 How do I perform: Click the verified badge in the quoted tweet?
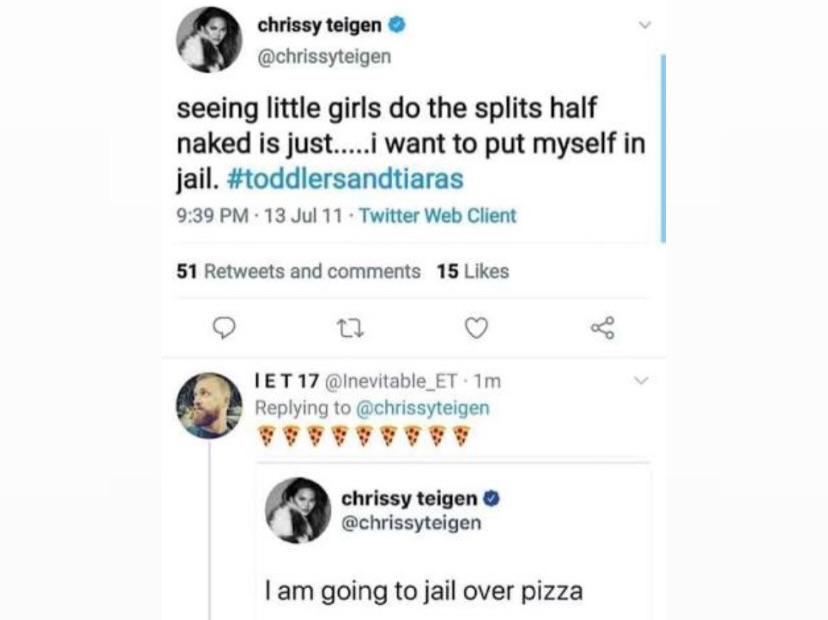pyautogui.click(x=492, y=498)
